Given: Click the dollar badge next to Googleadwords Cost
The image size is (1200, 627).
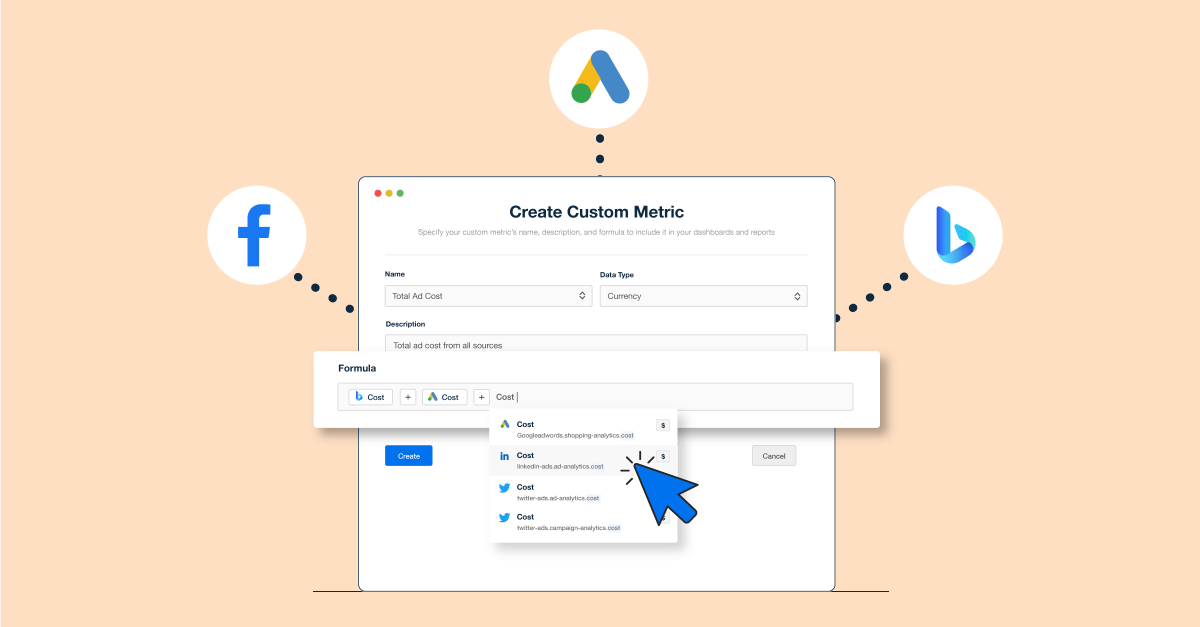Looking at the screenshot, I should 663,424.
